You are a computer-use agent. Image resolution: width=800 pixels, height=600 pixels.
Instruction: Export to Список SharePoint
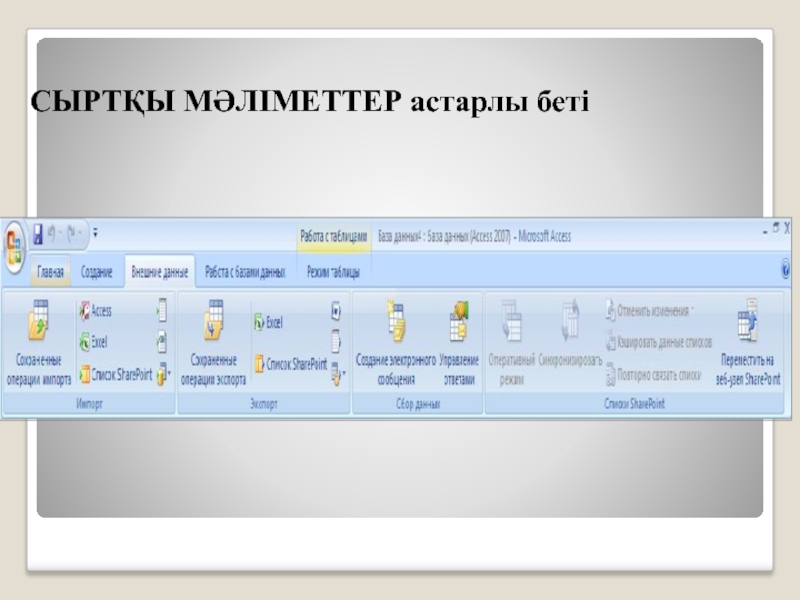[291, 364]
